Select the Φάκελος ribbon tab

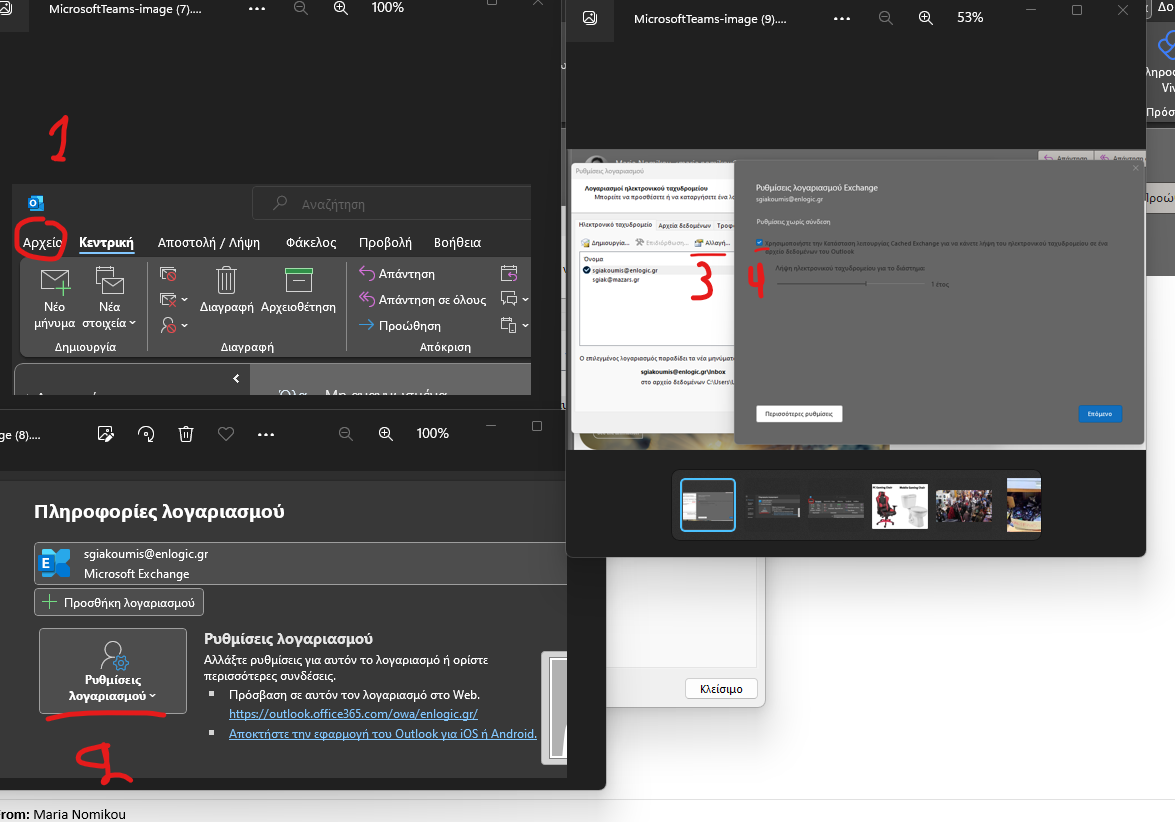point(311,242)
